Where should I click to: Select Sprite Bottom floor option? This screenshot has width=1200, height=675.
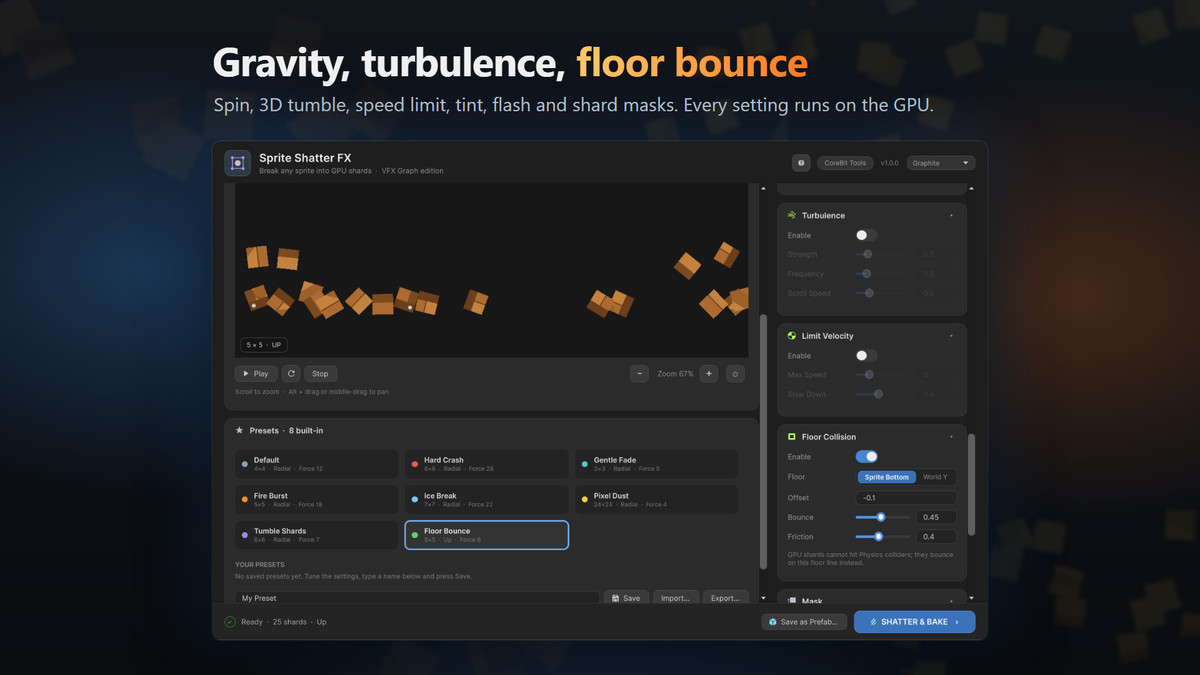887,477
